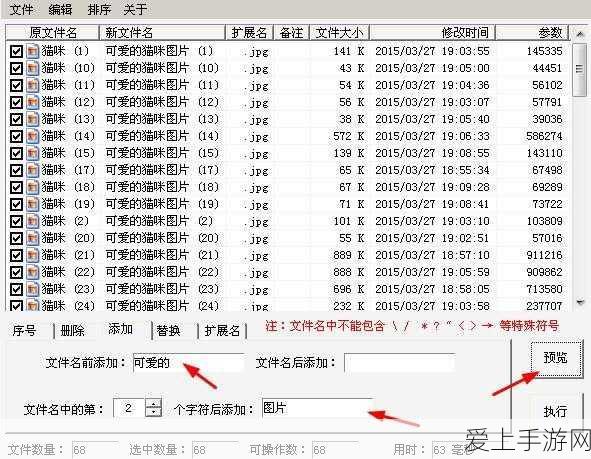Open the 文件 menu
Image resolution: width=591 pixels, height=459 pixels.
click(x=21, y=9)
